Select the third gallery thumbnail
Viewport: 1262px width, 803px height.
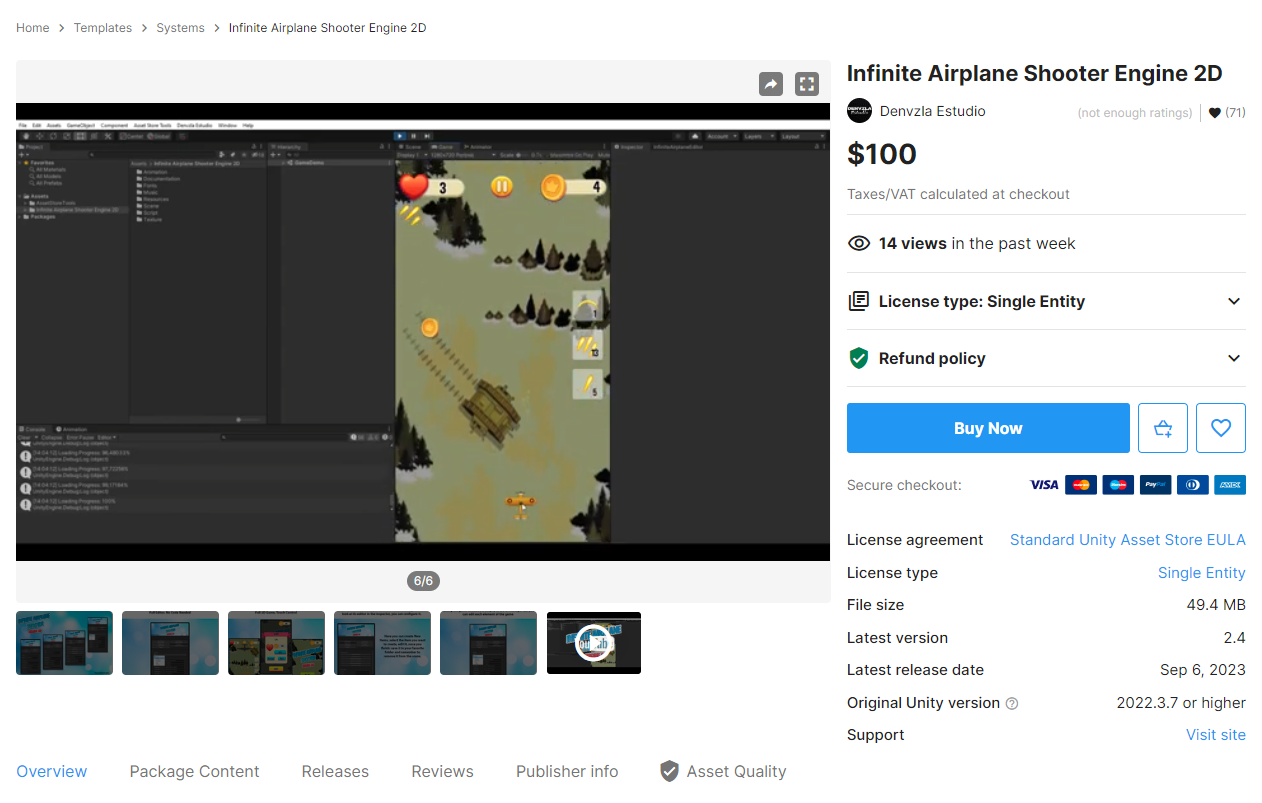276,643
